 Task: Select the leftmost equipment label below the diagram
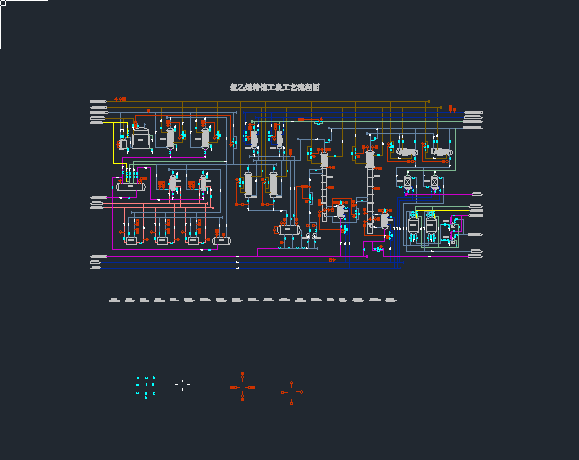coord(114,300)
